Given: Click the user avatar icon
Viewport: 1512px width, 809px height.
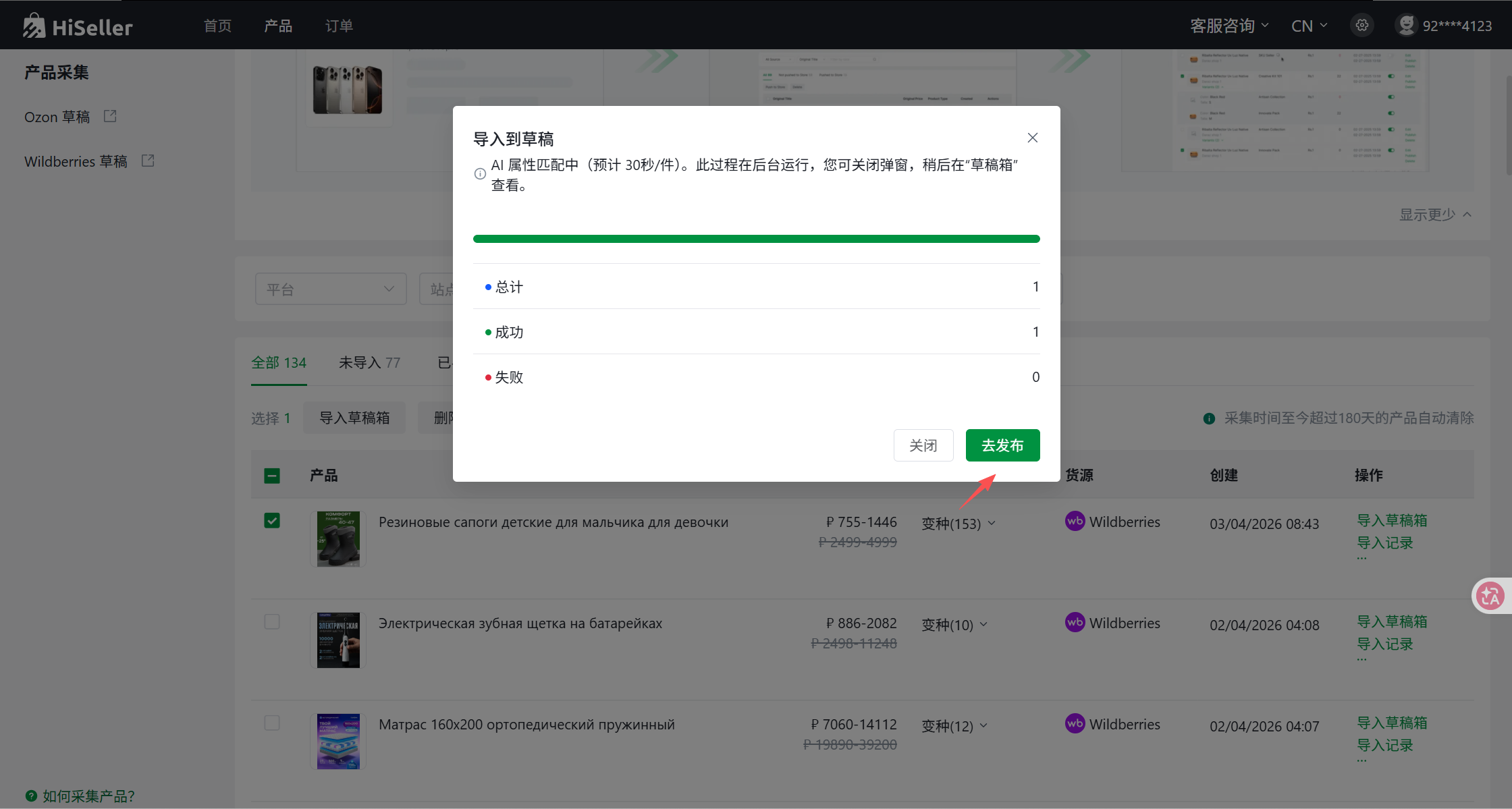Looking at the screenshot, I should pos(1406,25).
